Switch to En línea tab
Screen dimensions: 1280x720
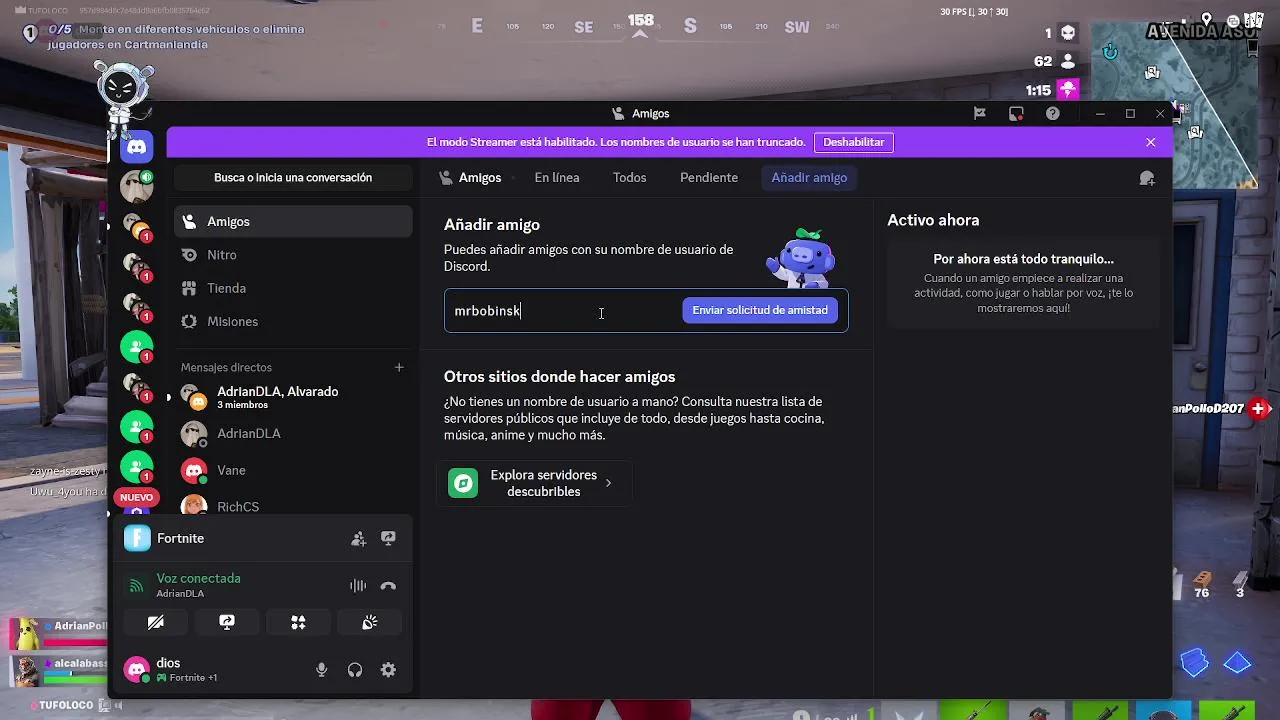point(557,178)
